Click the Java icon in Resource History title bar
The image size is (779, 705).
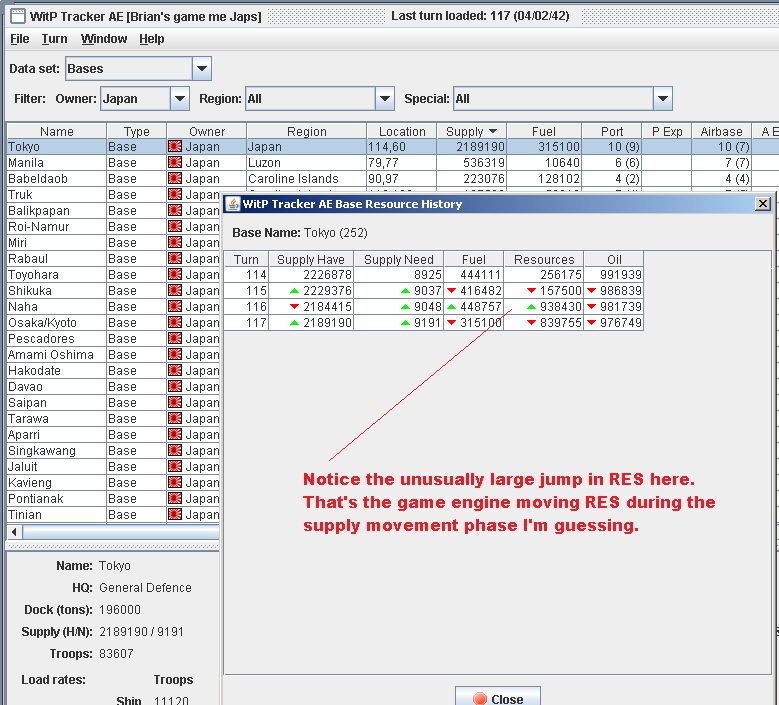232,204
